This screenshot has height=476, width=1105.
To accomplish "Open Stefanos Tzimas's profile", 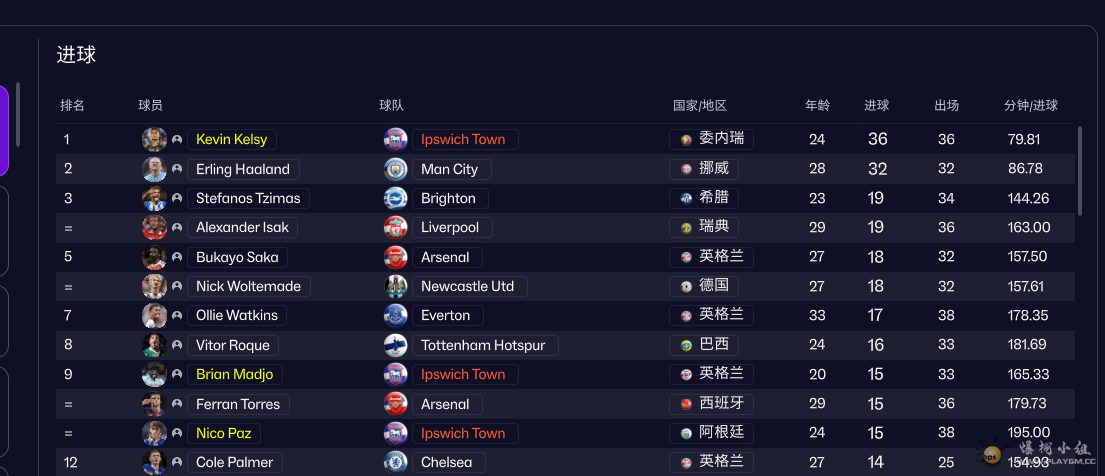I will coord(248,198).
